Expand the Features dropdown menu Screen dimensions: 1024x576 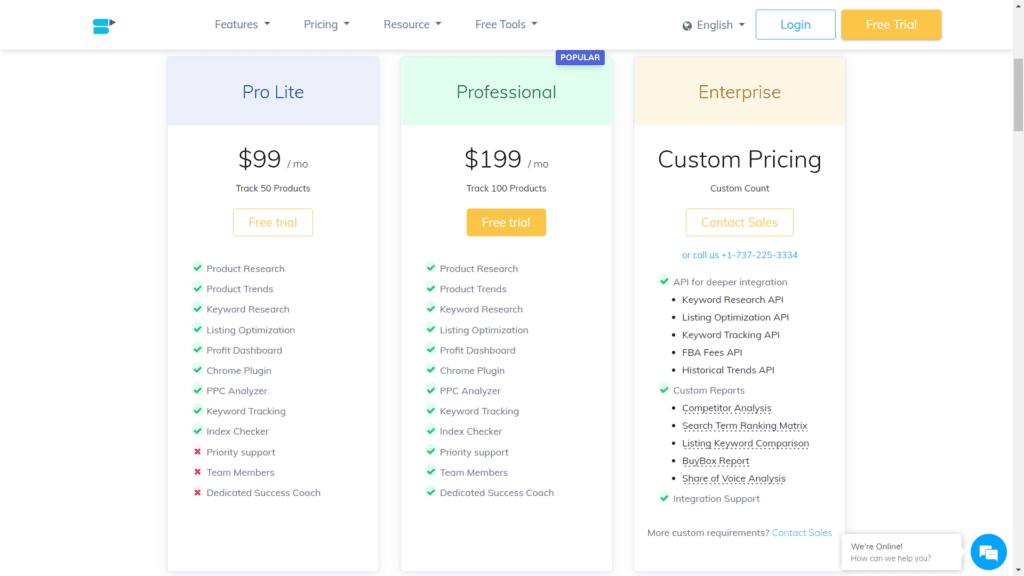(x=242, y=24)
